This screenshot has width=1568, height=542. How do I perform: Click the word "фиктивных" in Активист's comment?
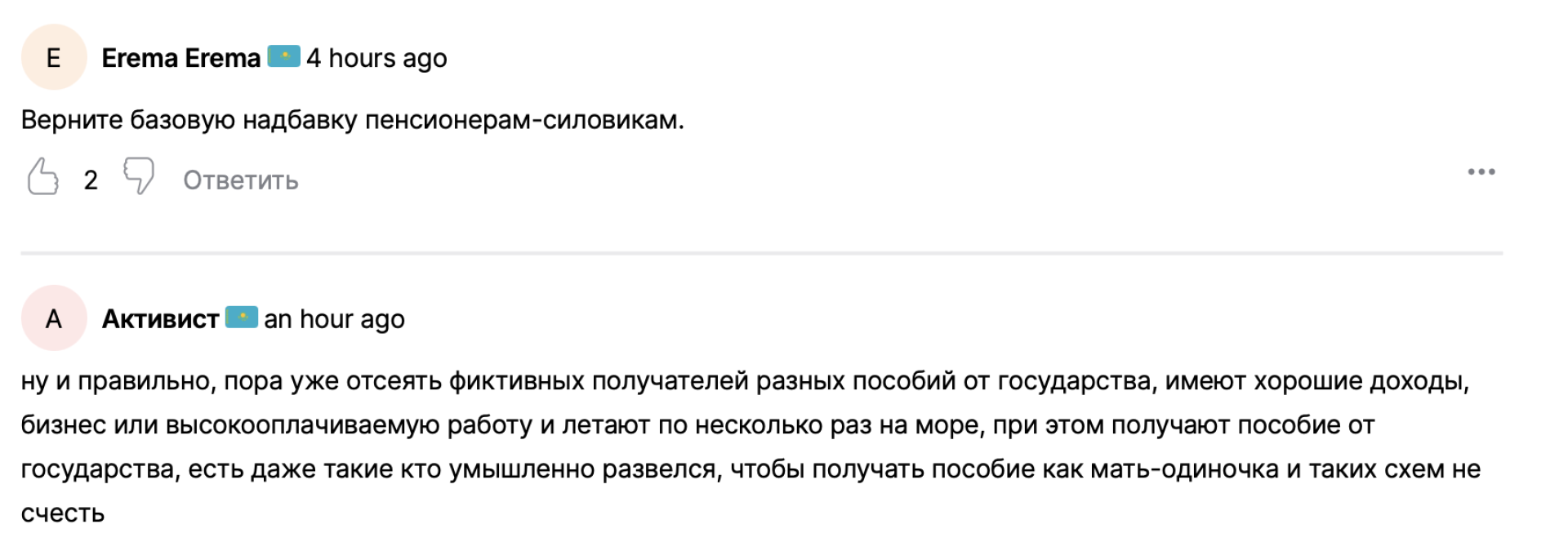(516, 381)
